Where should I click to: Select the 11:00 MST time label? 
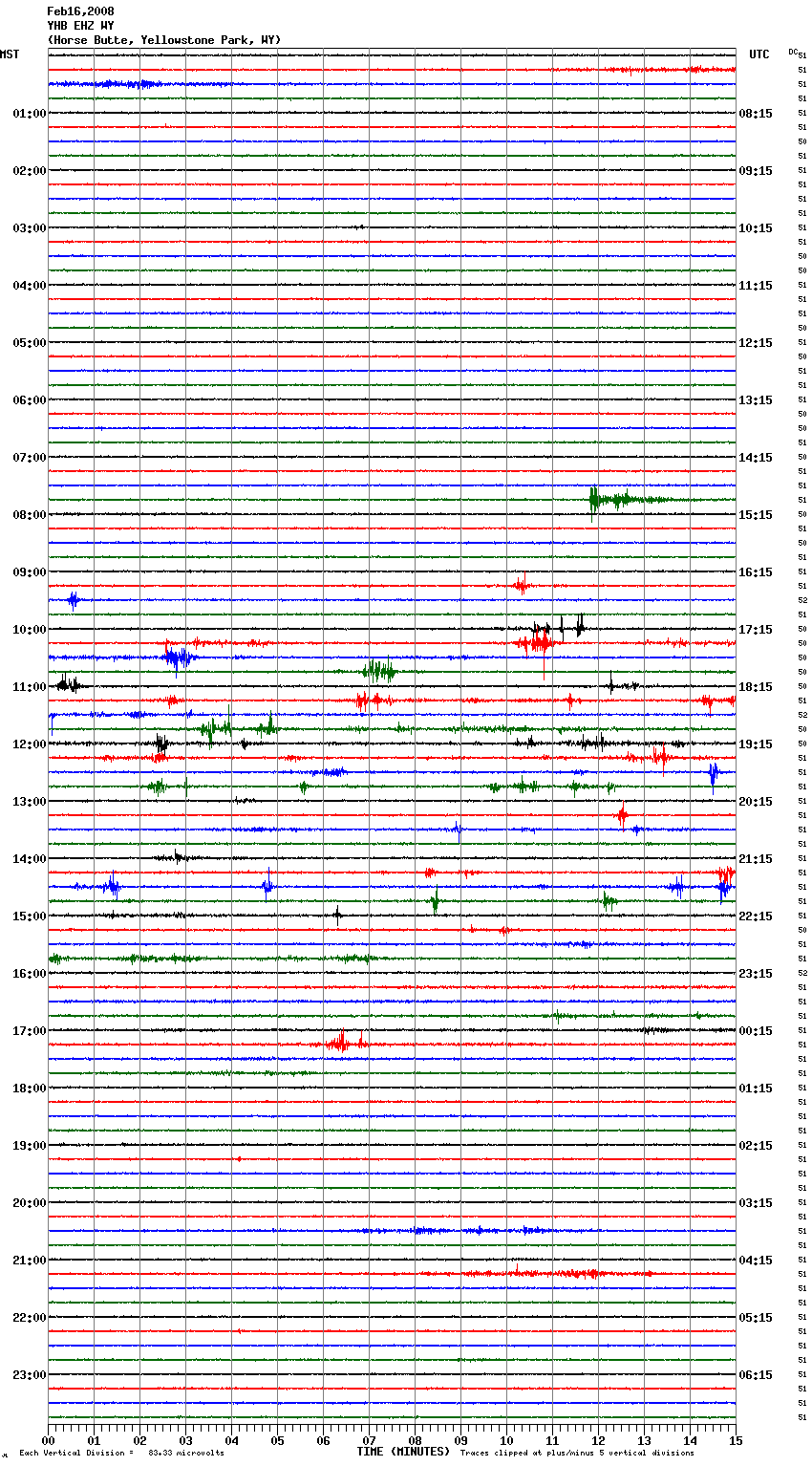coord(29,687)
